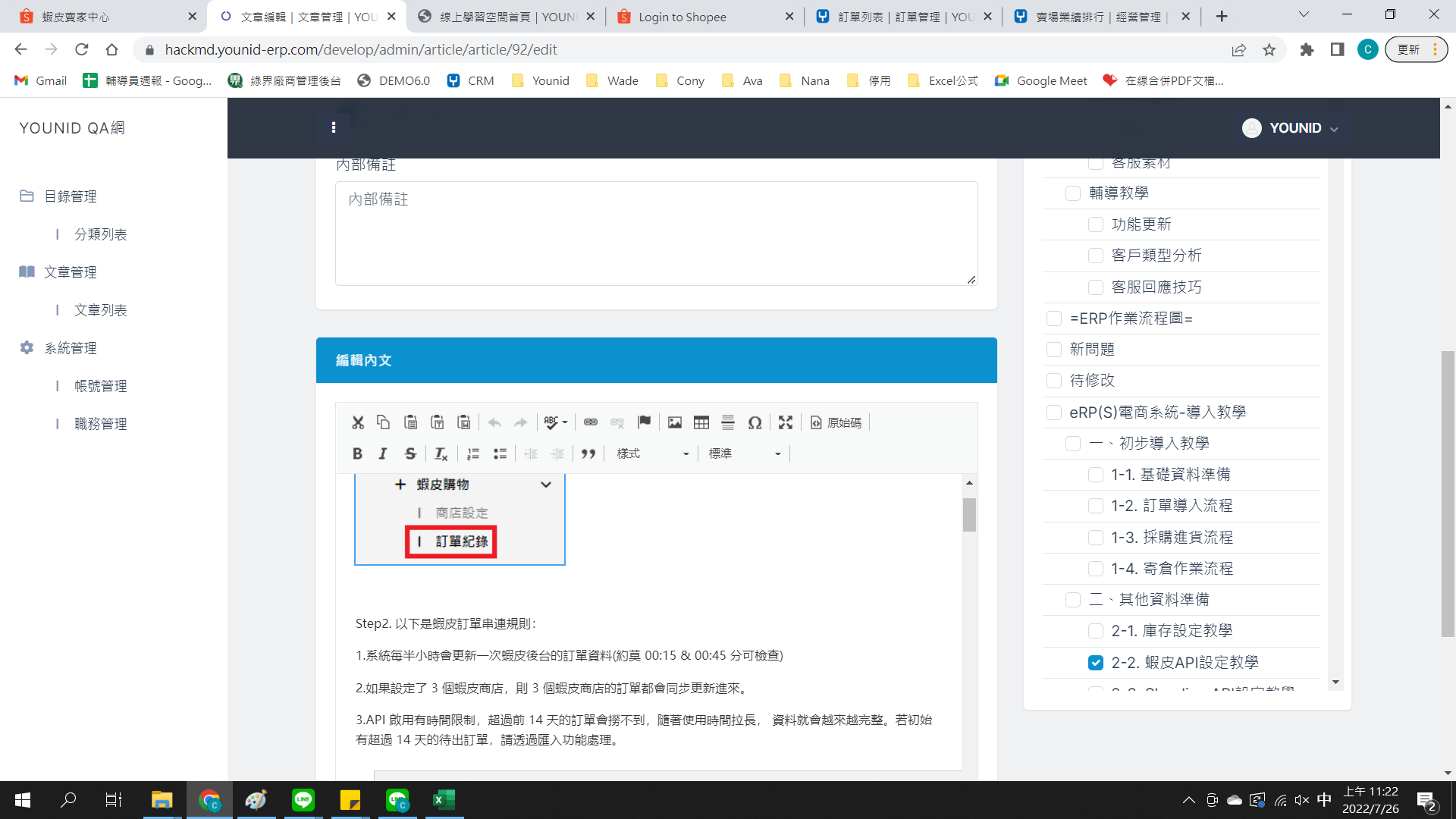Image resolution: width=1456 pixels, height=819 pixels.
Task: Open the 標準 format dropdown
Action: (x=744, y=453)
